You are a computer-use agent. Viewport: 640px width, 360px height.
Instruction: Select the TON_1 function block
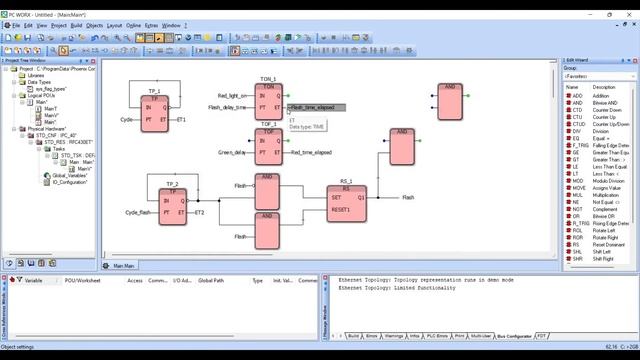(x=269, y=102)
